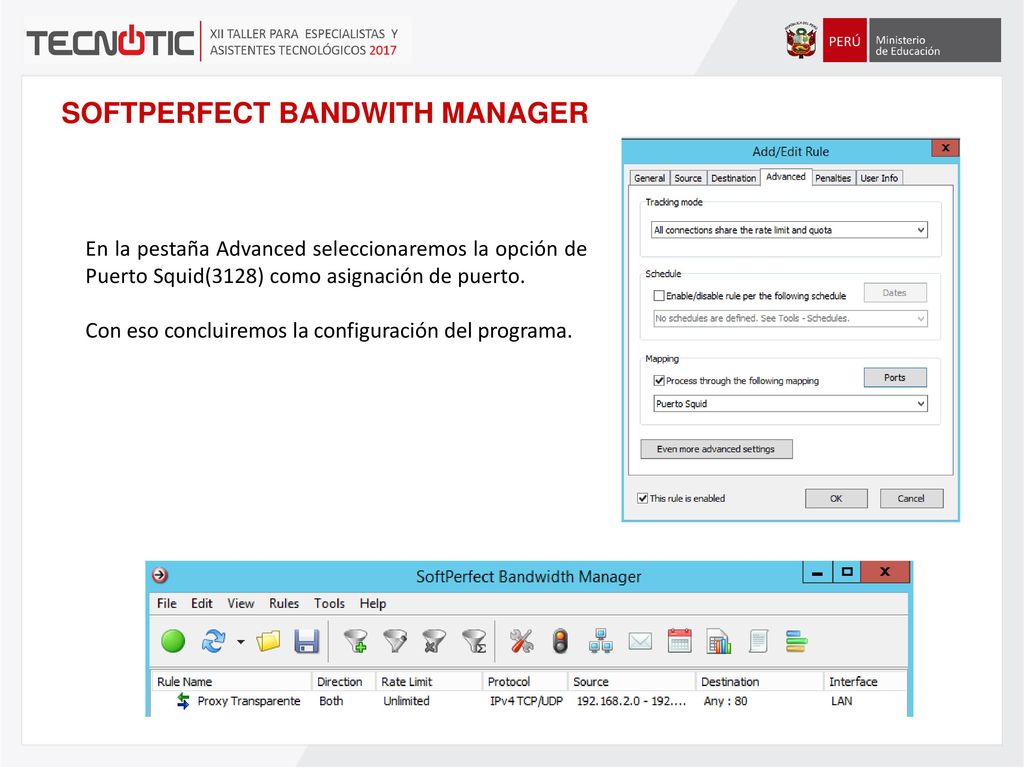Click the IPv4 TCP/UDP protocol cell
Viewport: 1024px width, 768px height.
526,701
